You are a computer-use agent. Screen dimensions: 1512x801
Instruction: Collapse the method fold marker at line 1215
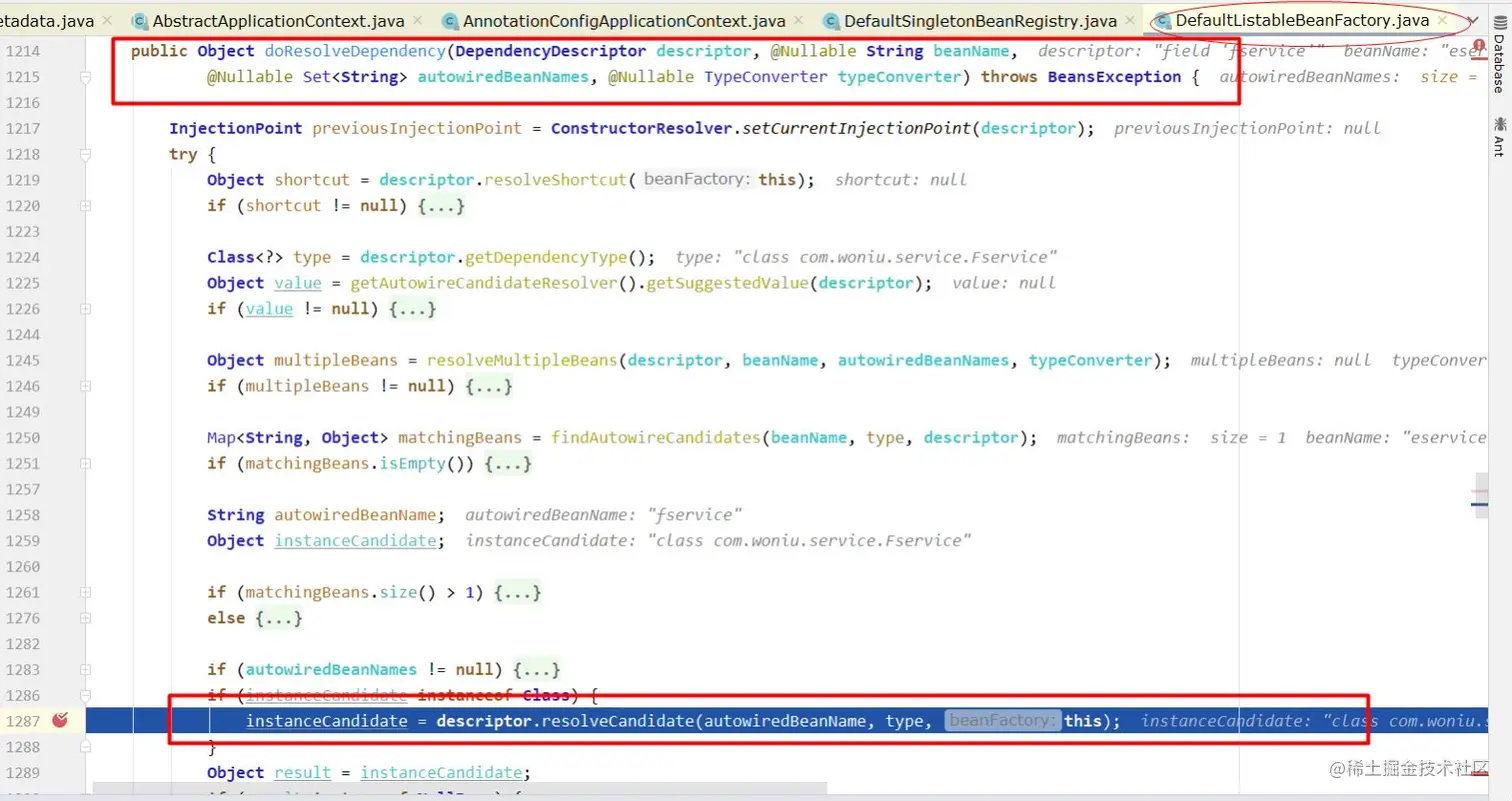click(x=86, y=77)
